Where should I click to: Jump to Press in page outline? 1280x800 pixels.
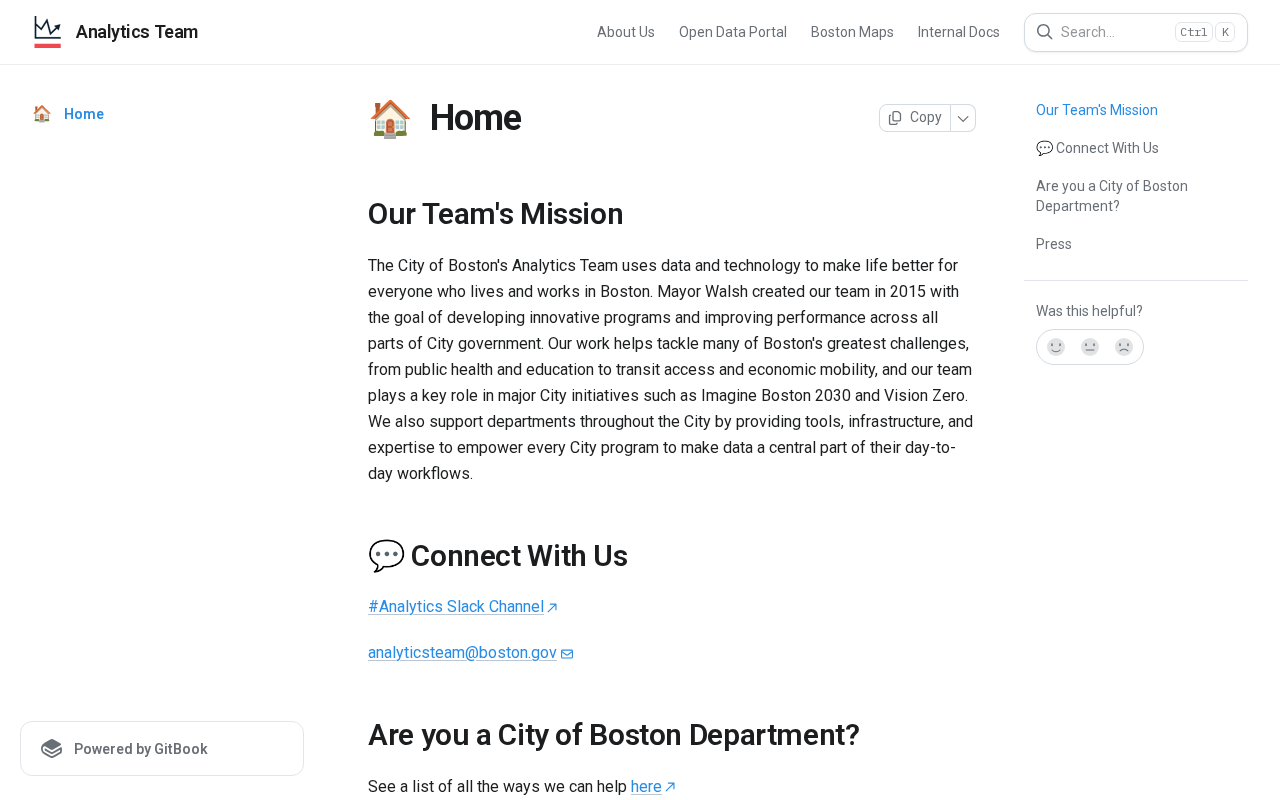click(1054, 244)
